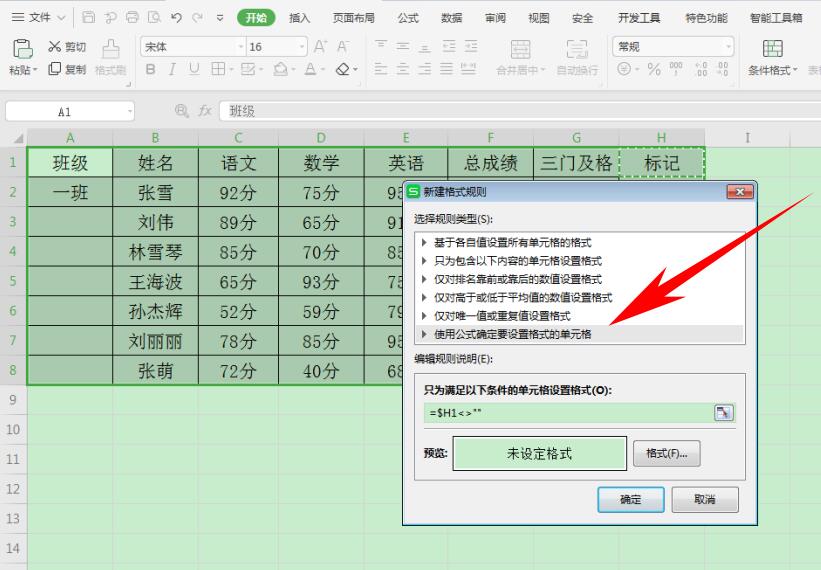
Task: Click the fill color bucket icon
Action: 281,69
